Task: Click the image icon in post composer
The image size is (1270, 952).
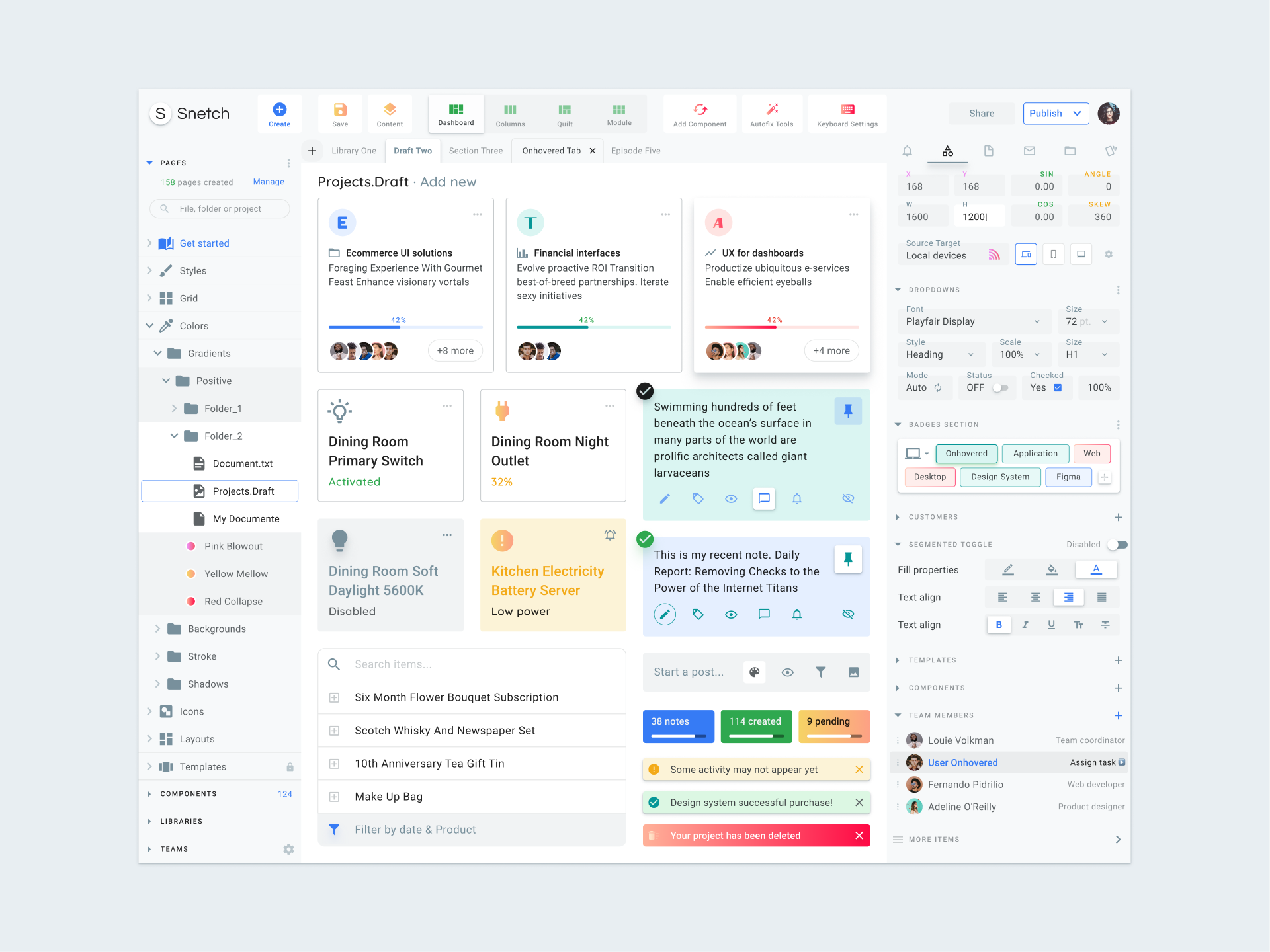Action: (853, 672)
